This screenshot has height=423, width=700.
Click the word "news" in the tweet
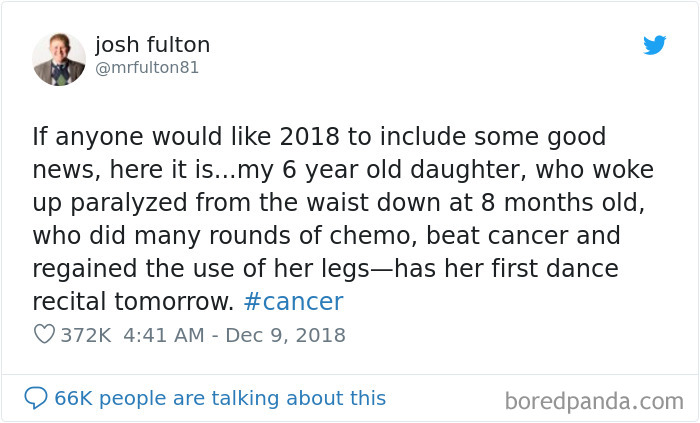[59, 170]
